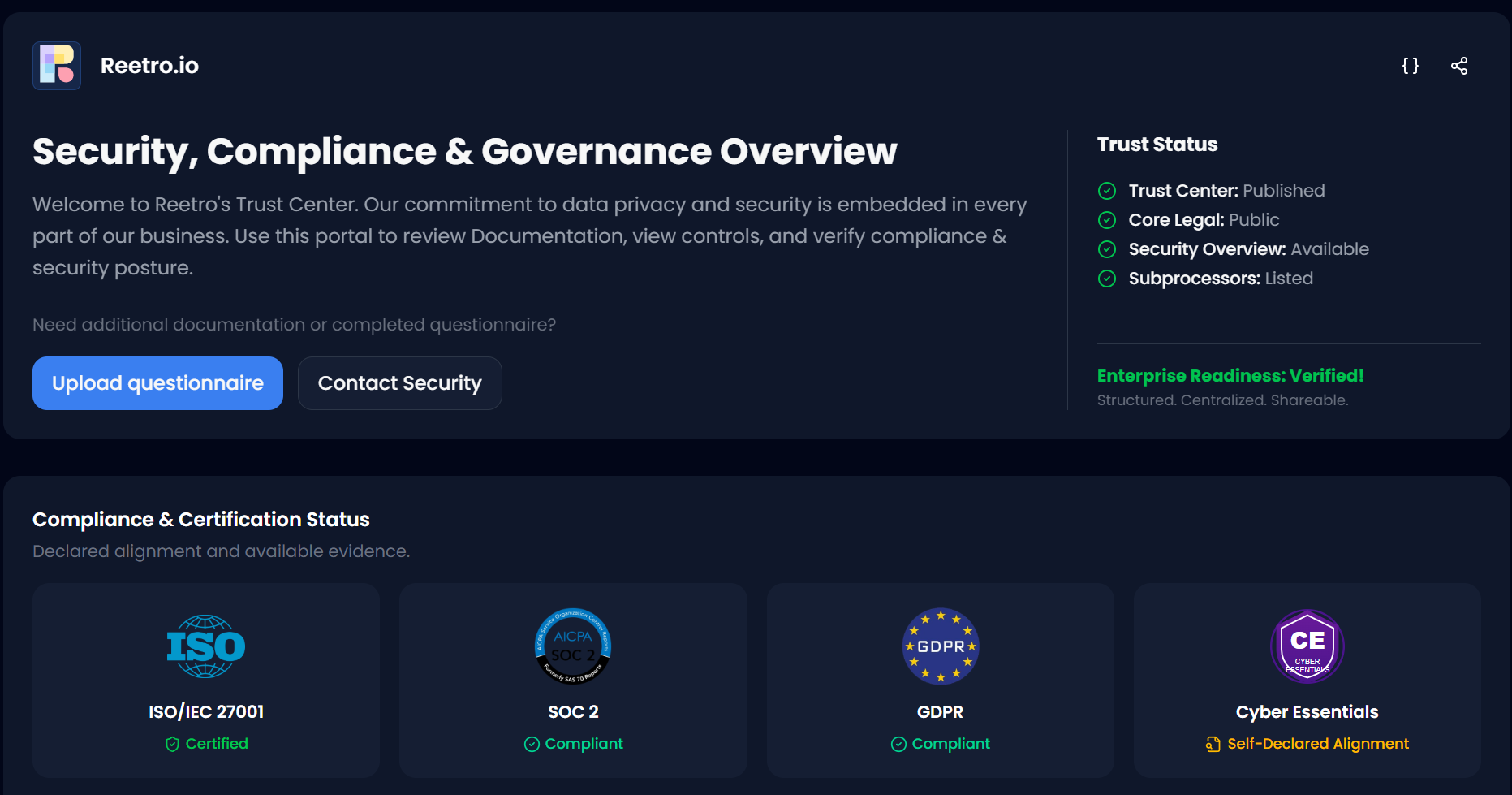The width and height of the screenshot is (1512, 795).
Task: Click the Compliant status under GDPR
Action: pos(951,744)
